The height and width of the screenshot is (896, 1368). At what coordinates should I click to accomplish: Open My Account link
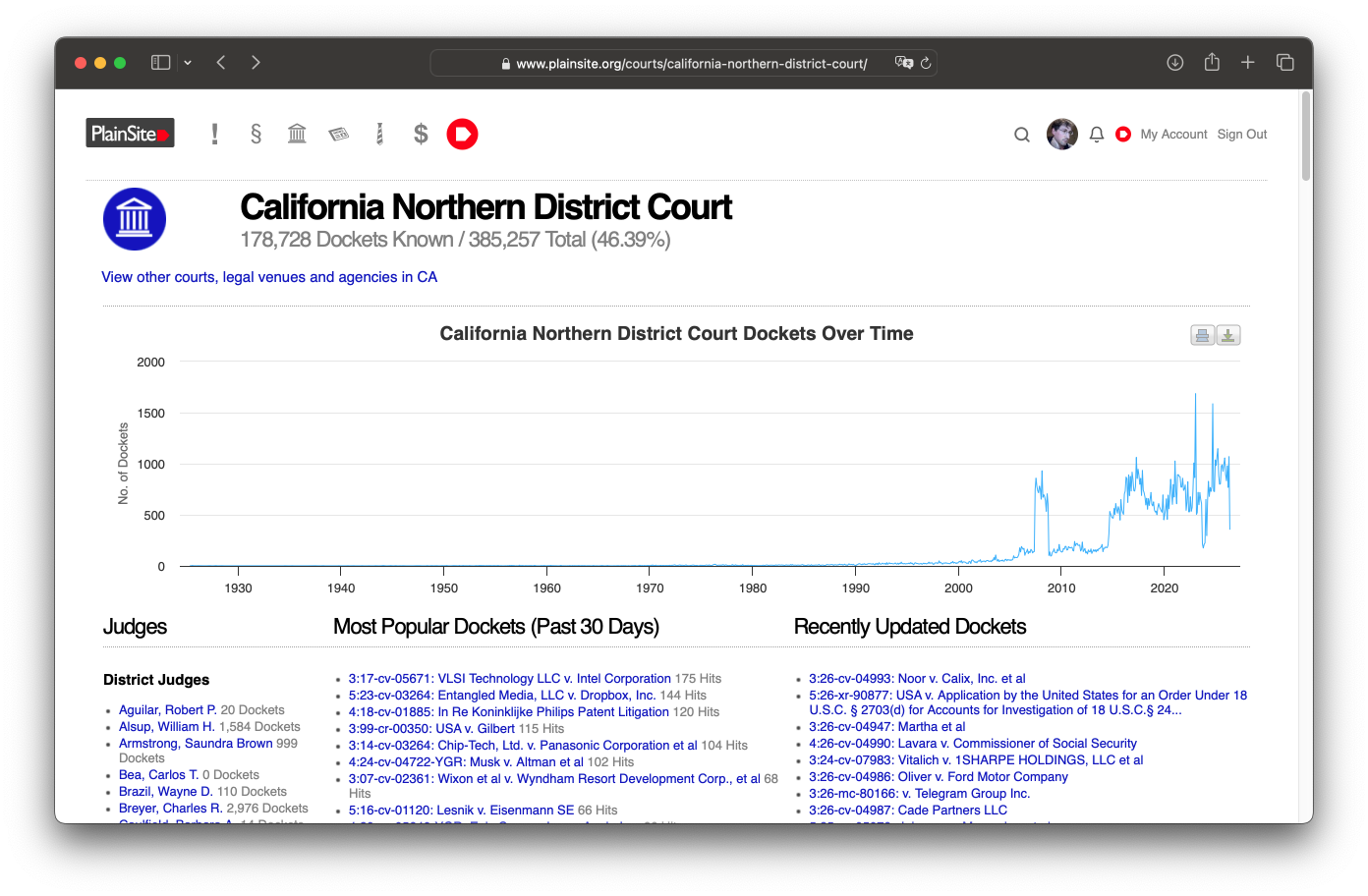(x=1173, y=135)
